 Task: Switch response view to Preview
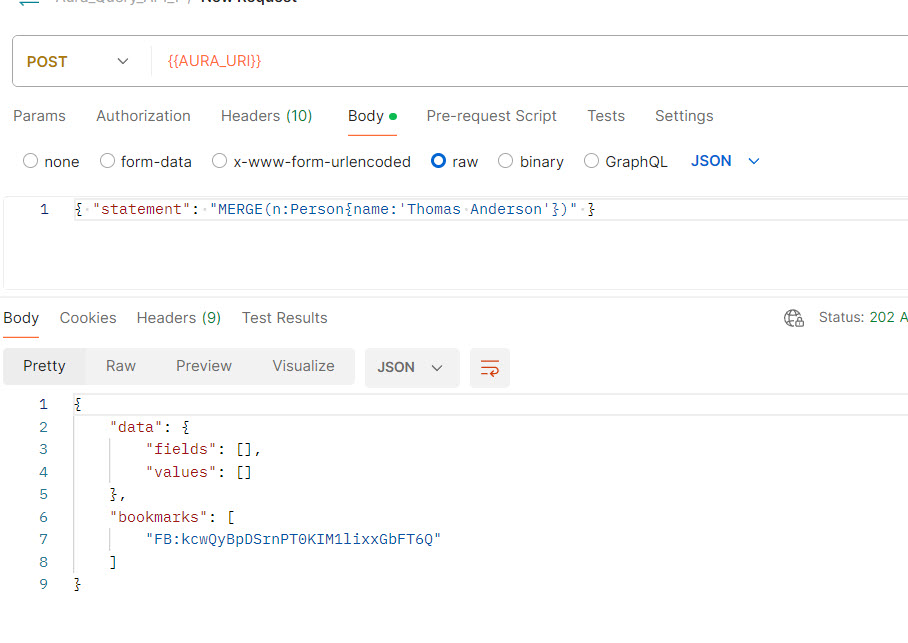point(203,367)
